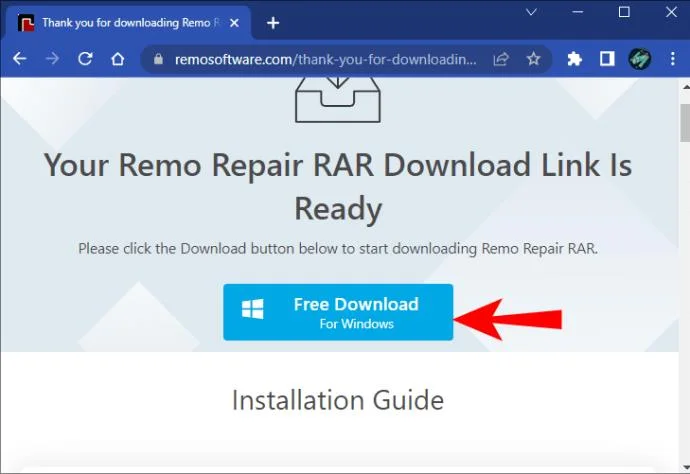690x474 pixels.
Task: Click the download tray illustration
Action: click(x=338, y=100)
